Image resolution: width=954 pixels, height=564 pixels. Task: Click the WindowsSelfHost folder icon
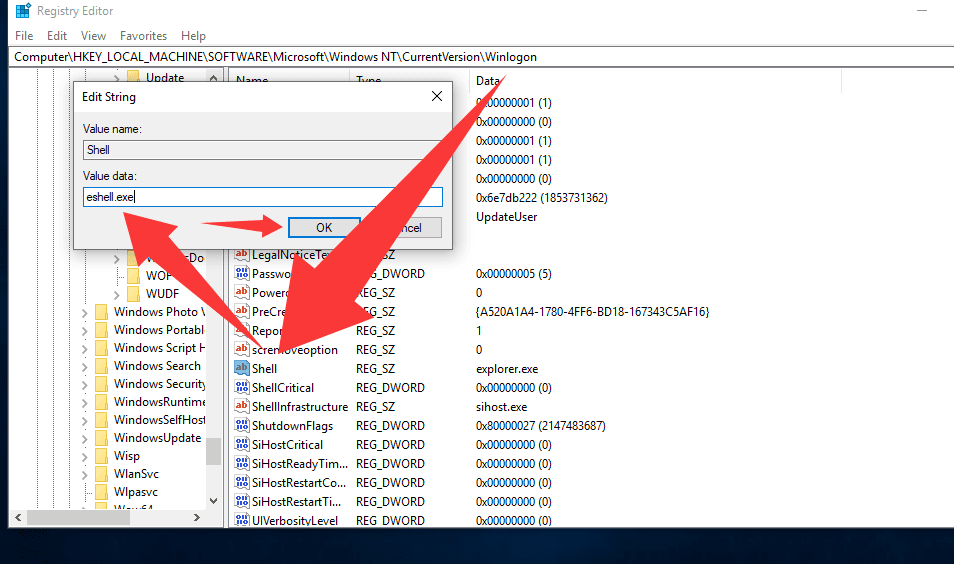[102, 420]
